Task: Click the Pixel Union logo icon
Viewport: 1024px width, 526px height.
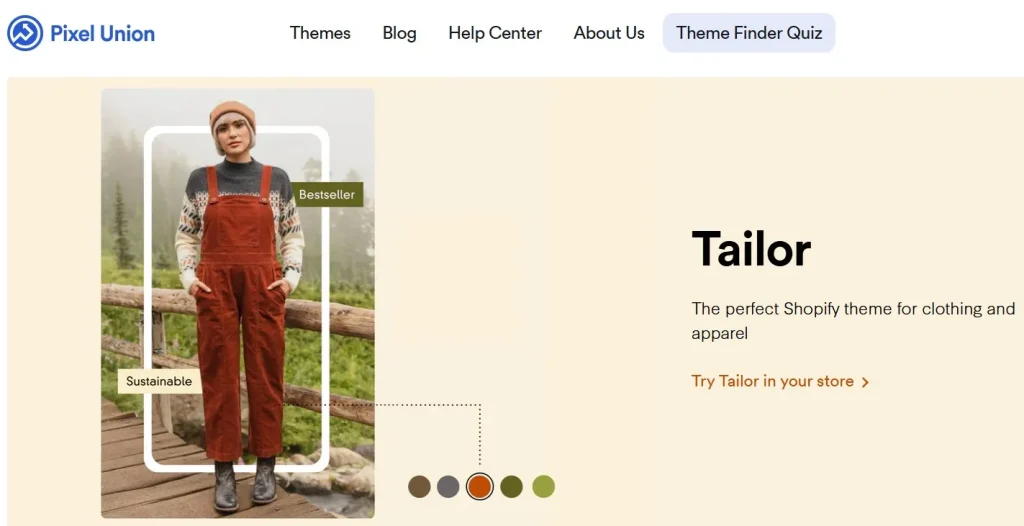Action: click(25, 33)
